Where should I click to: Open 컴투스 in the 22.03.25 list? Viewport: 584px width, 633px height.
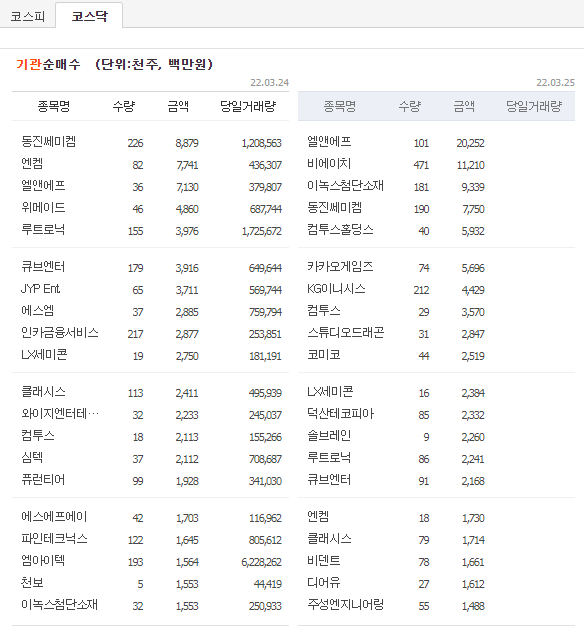pos(323,310)
